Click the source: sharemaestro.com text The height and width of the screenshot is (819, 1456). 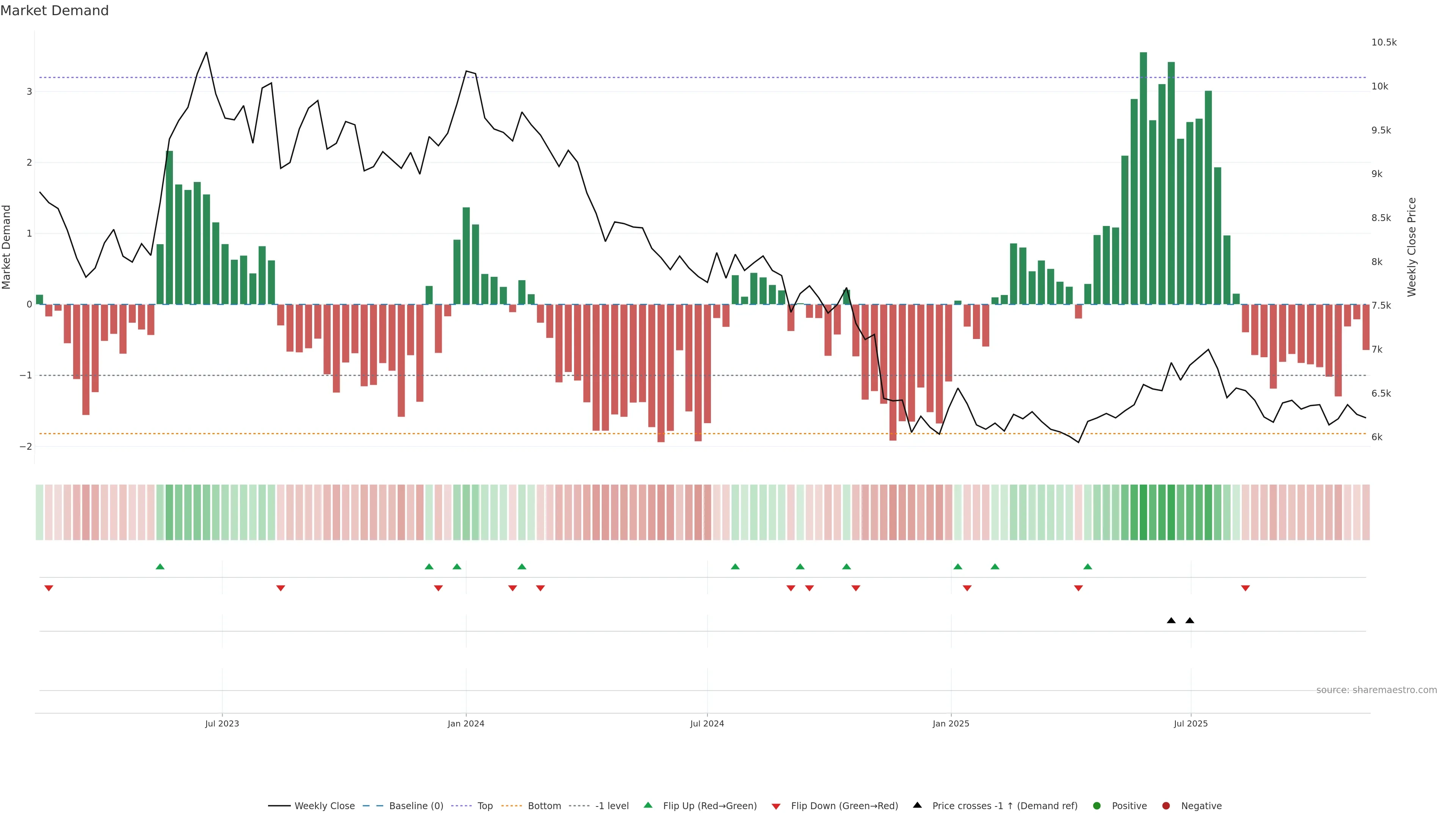click(x=1376, y=690)
